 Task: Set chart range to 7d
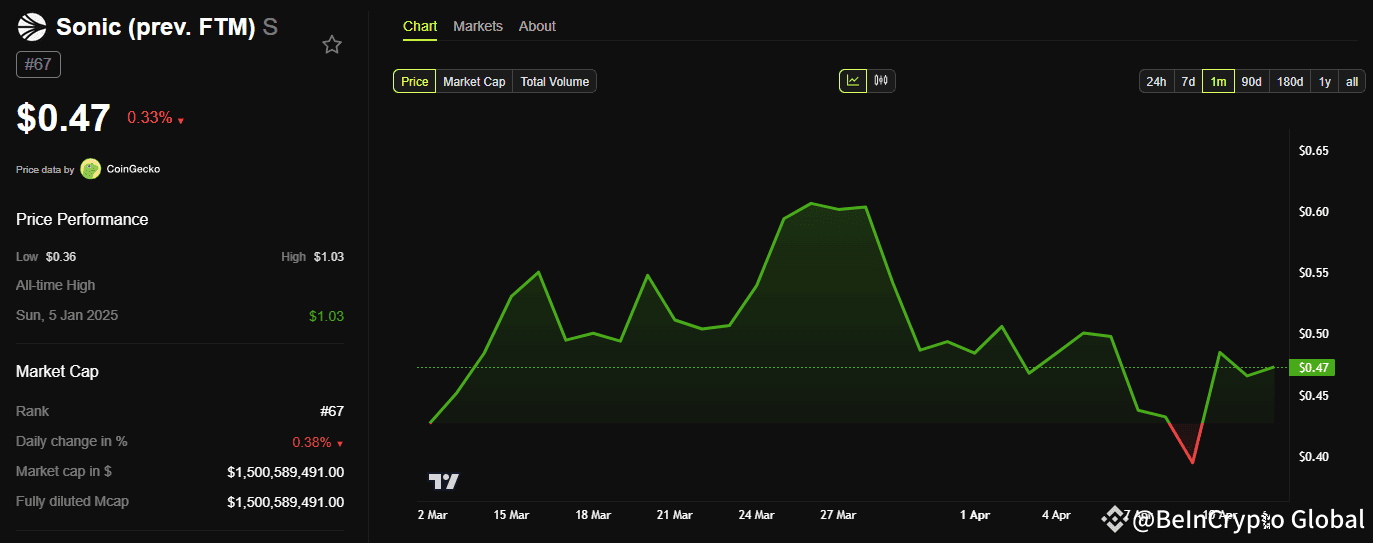tap(1188, 81)
